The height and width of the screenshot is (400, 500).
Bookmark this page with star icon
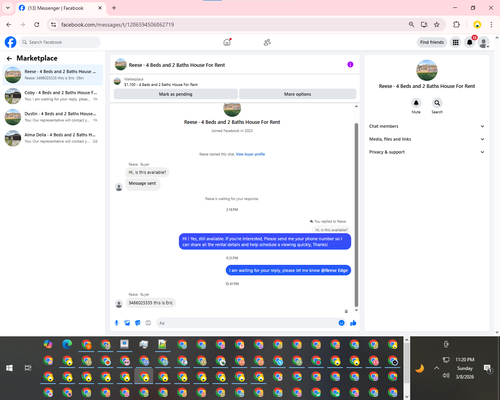pyautogui.click(x=437, y=25)
